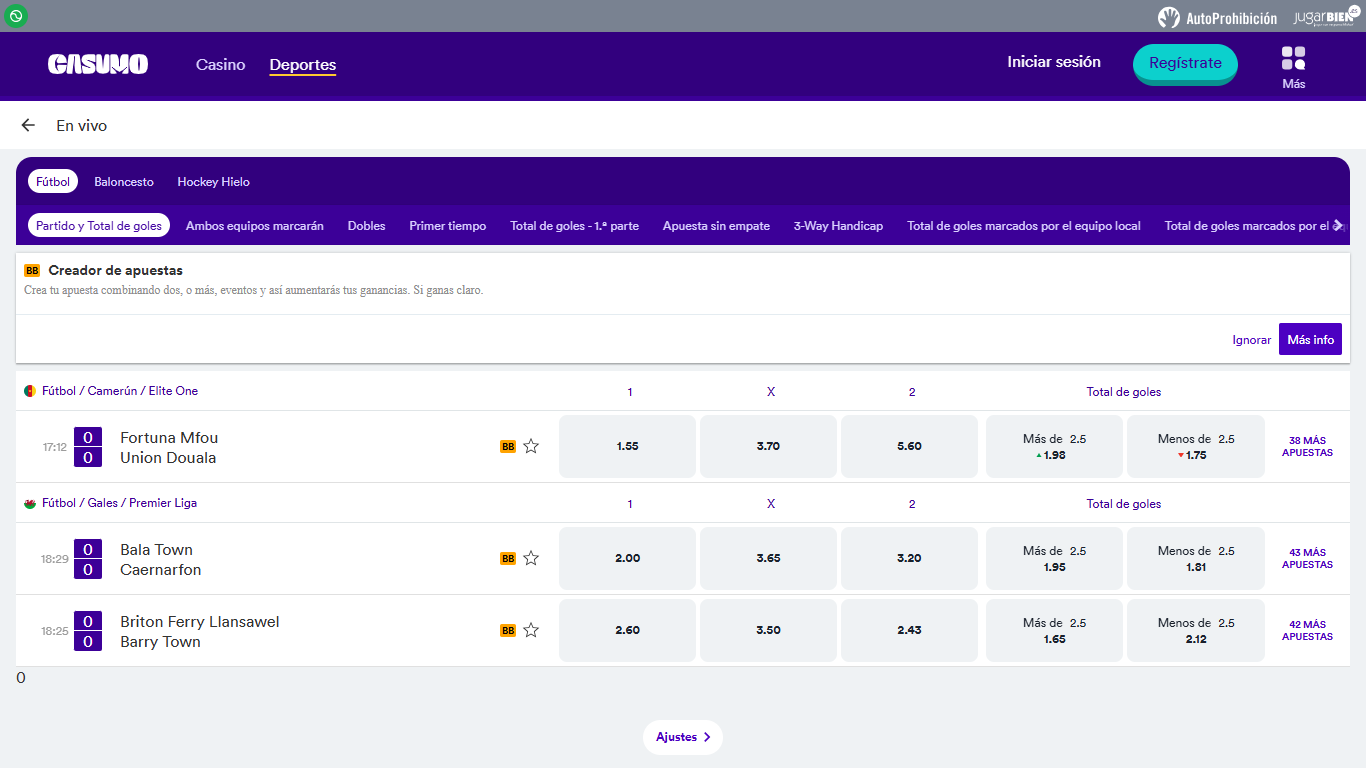Select Primer tiempo market tab
Screen dimensions: 1366x768
point(448,226)
